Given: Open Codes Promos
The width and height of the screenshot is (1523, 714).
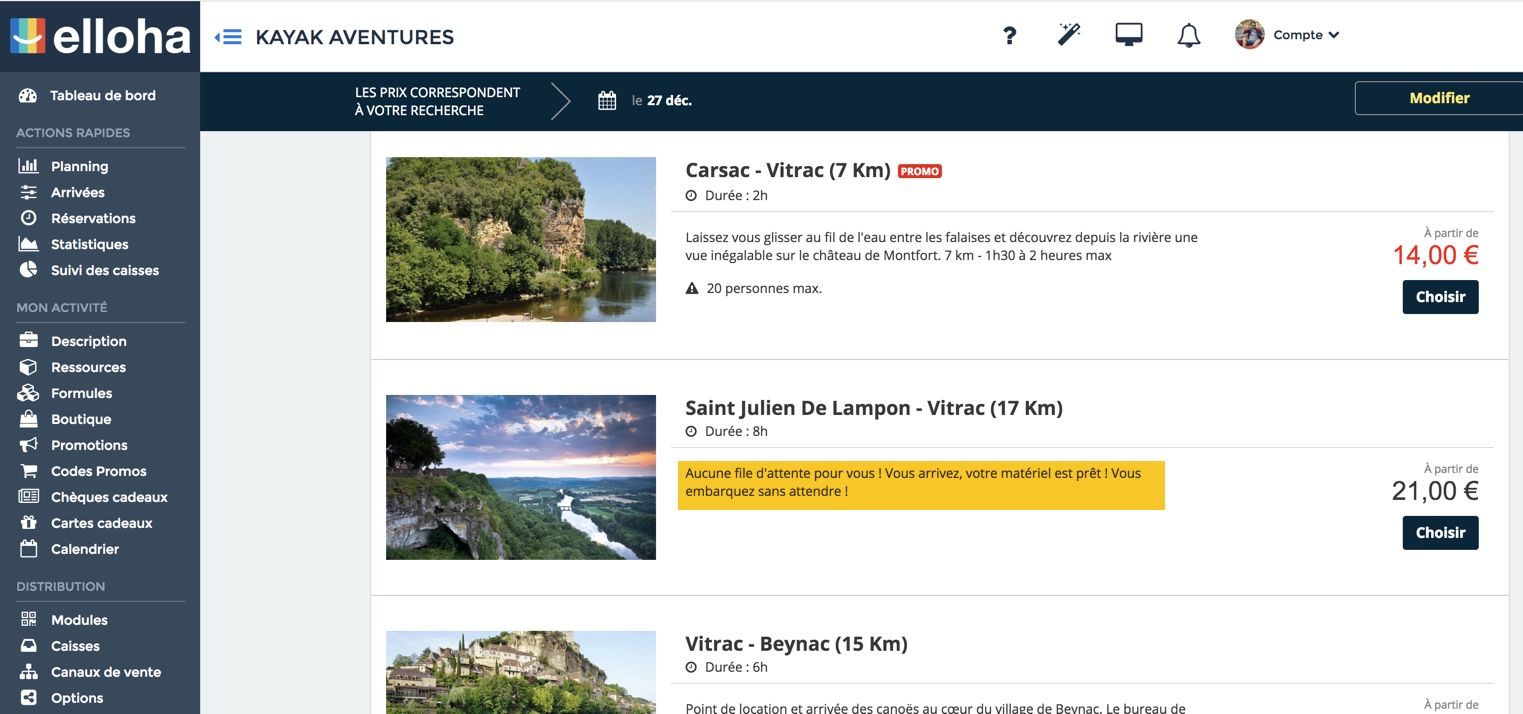Looking at the screenshot, I should coord(98,472).
